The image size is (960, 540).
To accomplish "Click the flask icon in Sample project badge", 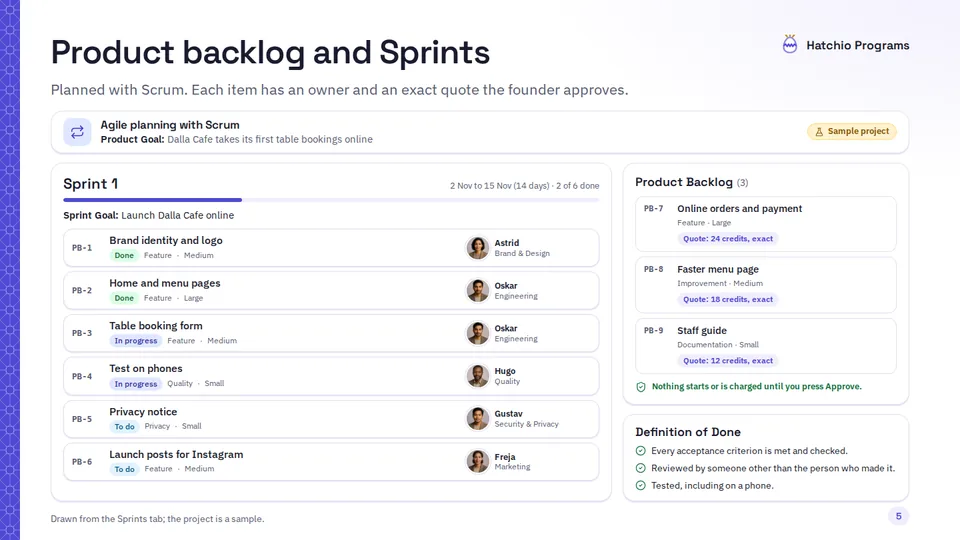I will pyautogui.click(x=819, y=132).
